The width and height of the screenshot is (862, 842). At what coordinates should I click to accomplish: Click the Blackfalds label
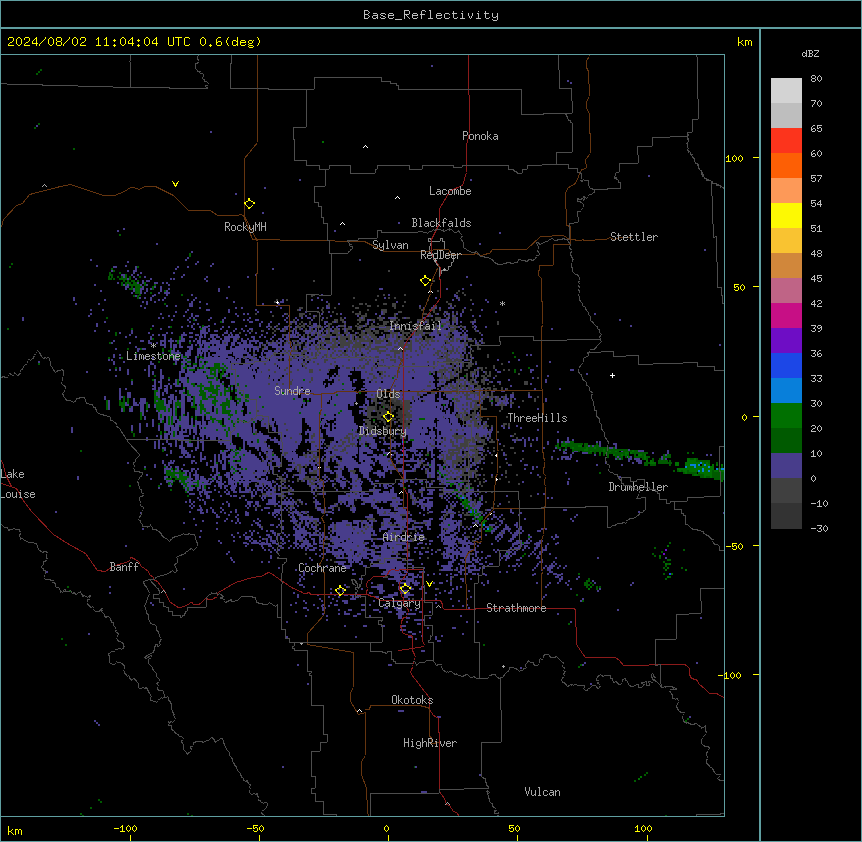pos(441,223)
